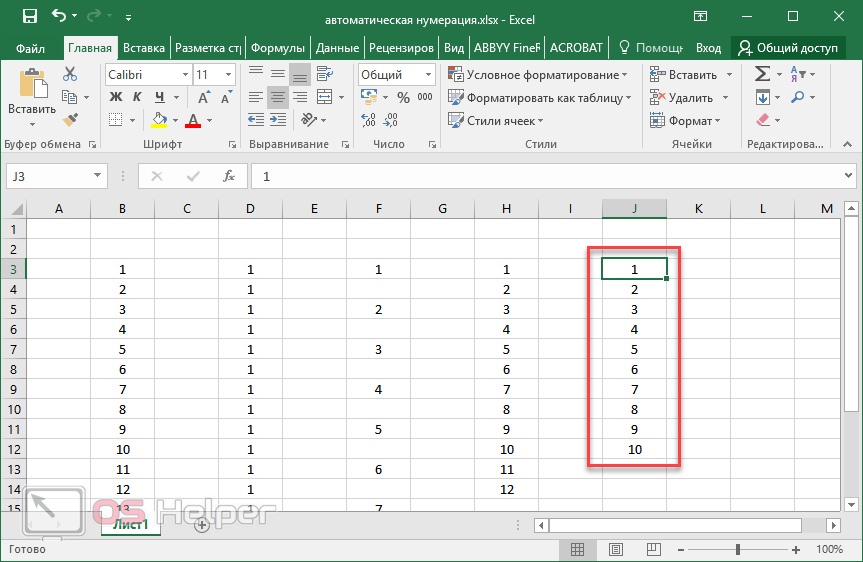Toggle italic formatting (К)
The height and width of the screenshot is (562, 863).
click(x=135, y=98)
